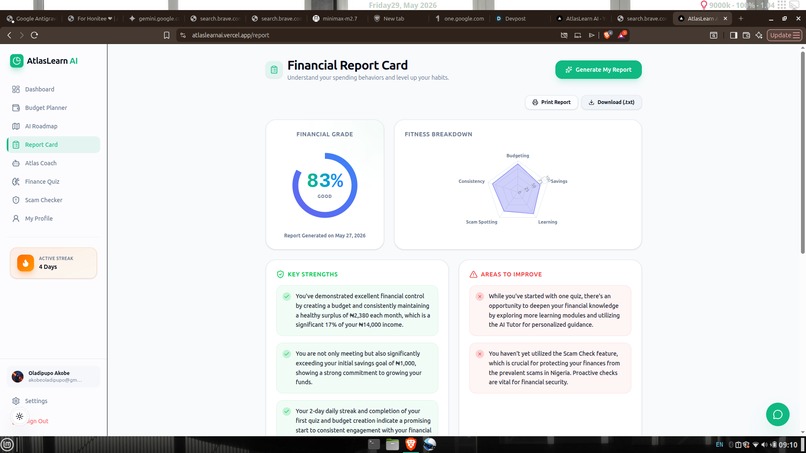Click the 'Scam Spotting' chart axis label
The height and width of the screenshot is (453, 806).
coord(481,222)
